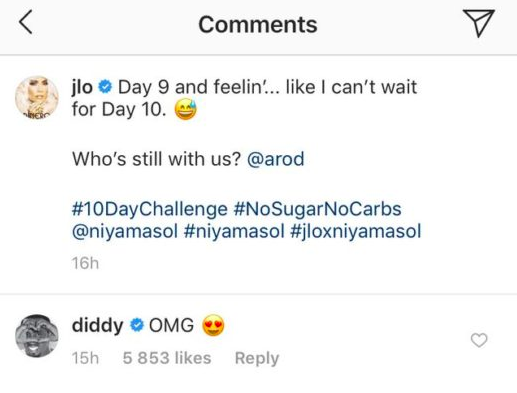517x393 pixels.
Task: Tap the heart-eyes emoji in diddy's comment
Action: pos(214,325)
